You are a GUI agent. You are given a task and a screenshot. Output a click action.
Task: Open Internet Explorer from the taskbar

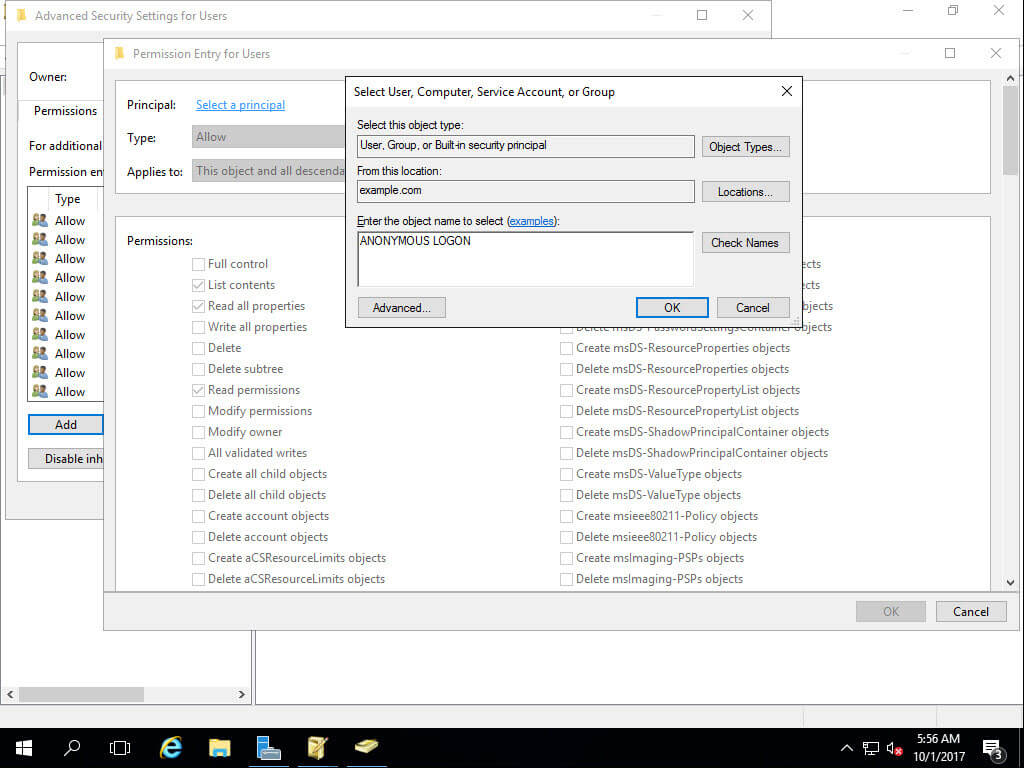[x=170, y=747]
